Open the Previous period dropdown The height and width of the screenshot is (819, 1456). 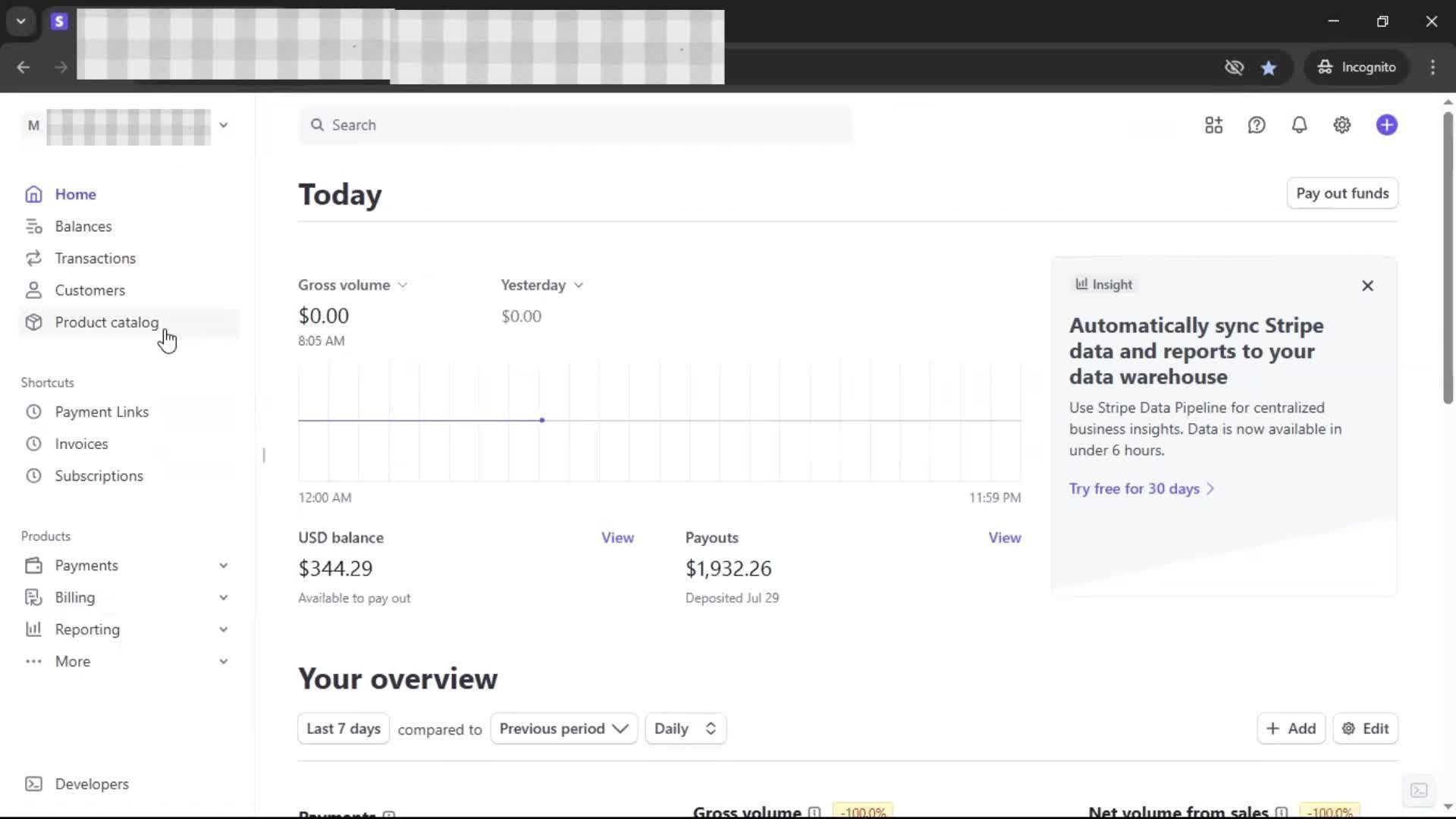point(563,729)
